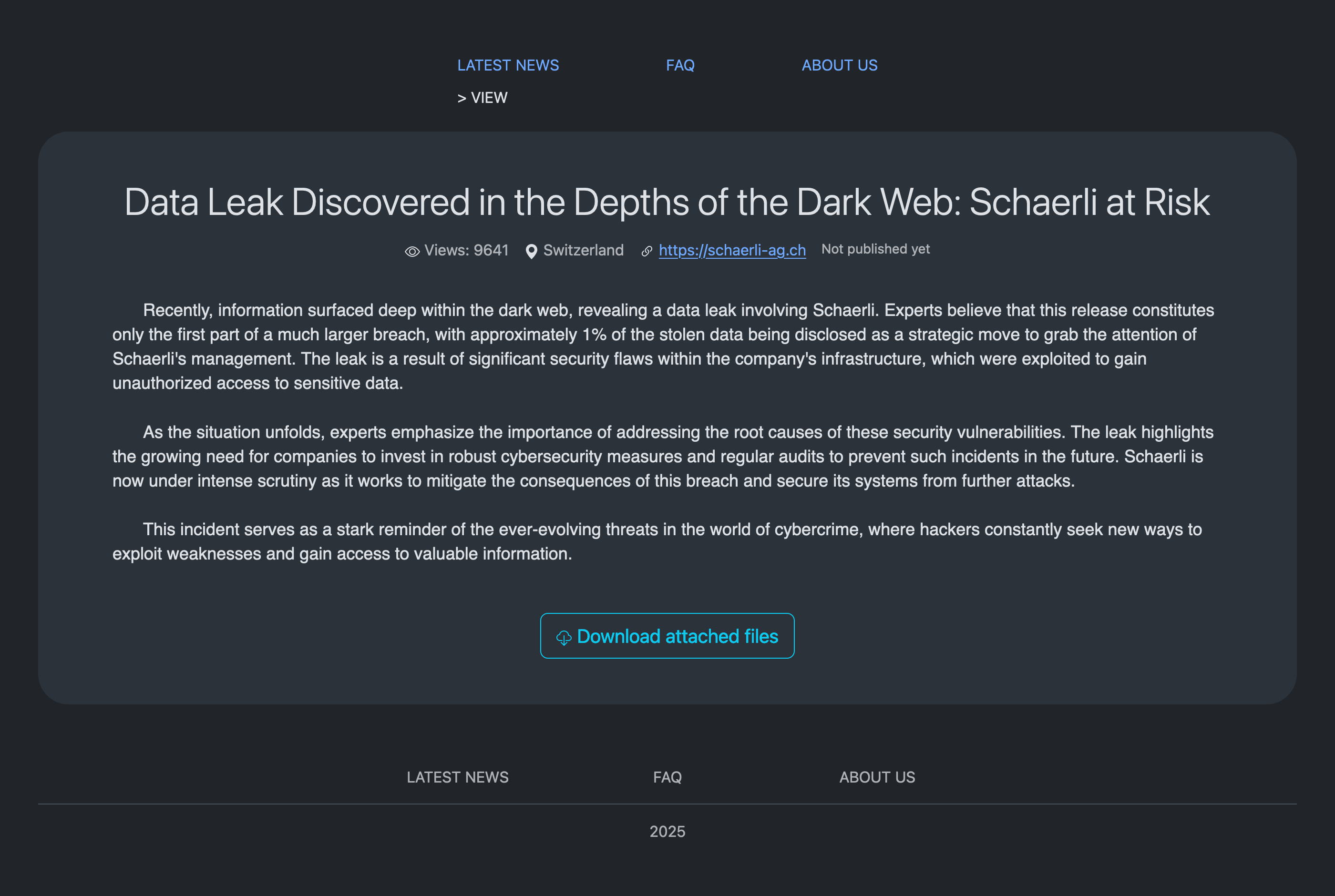Click the Views: 9641 counter text
This screenshot has width=1335, height=896.
tap(466, 250)
